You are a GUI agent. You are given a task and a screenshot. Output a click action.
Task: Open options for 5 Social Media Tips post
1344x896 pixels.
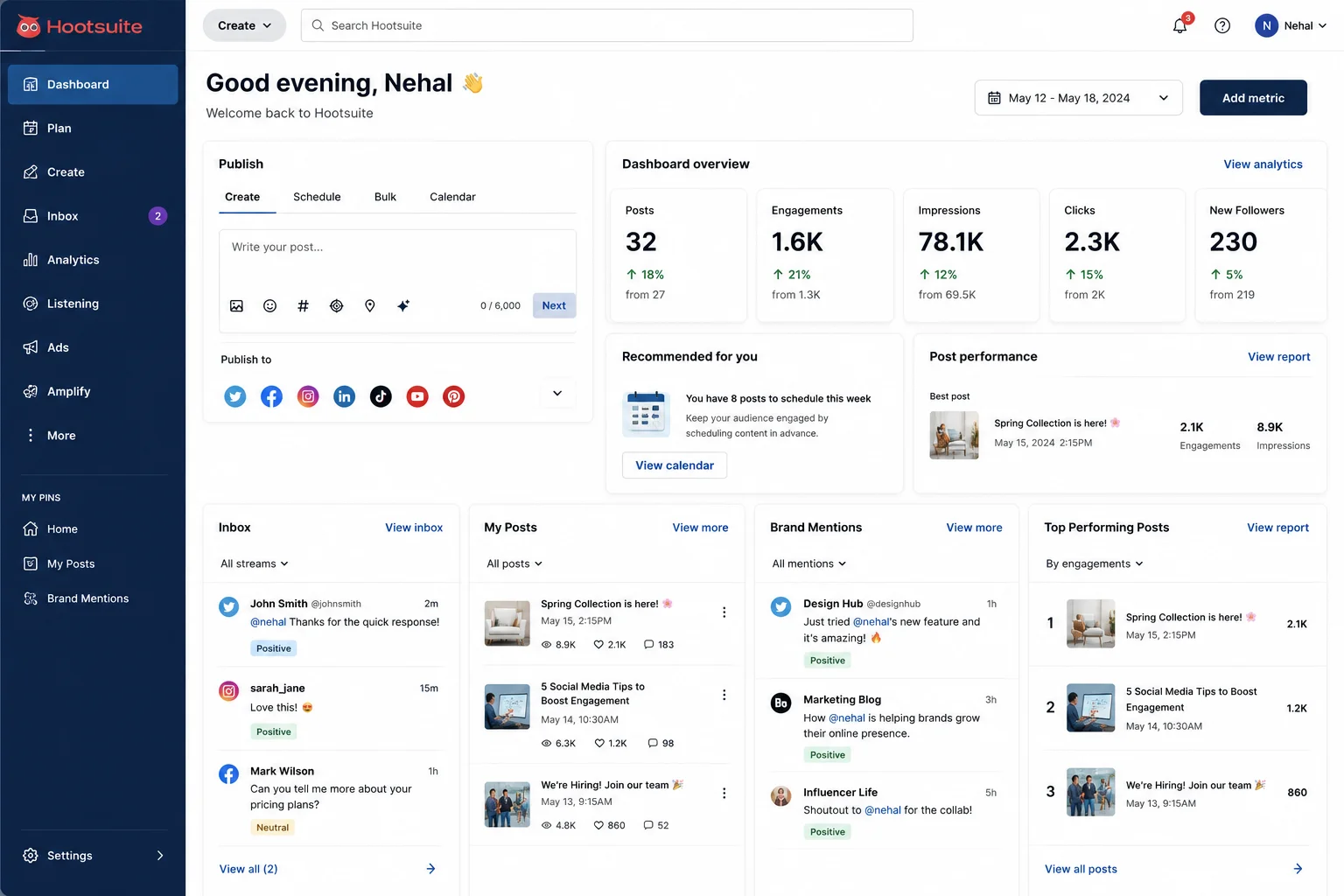pos(724,695)
